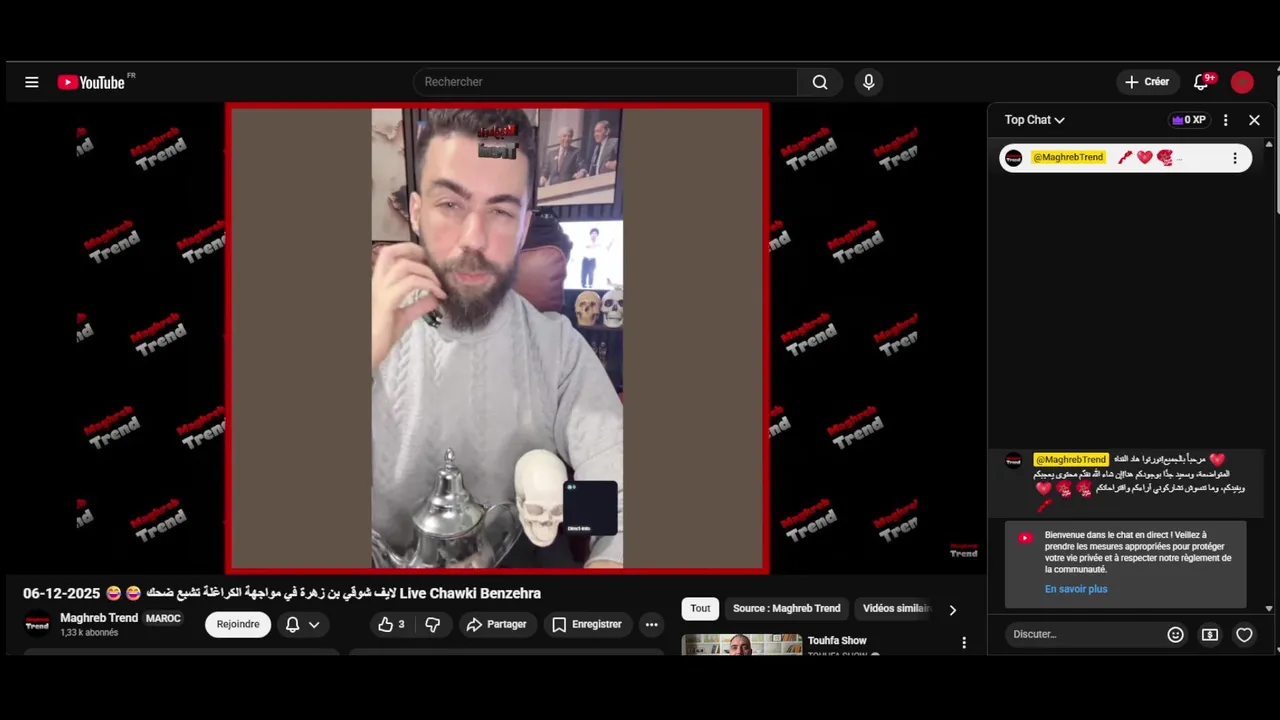Open the hamburger guide menu
1280x720 pixels.
(32, 82)
